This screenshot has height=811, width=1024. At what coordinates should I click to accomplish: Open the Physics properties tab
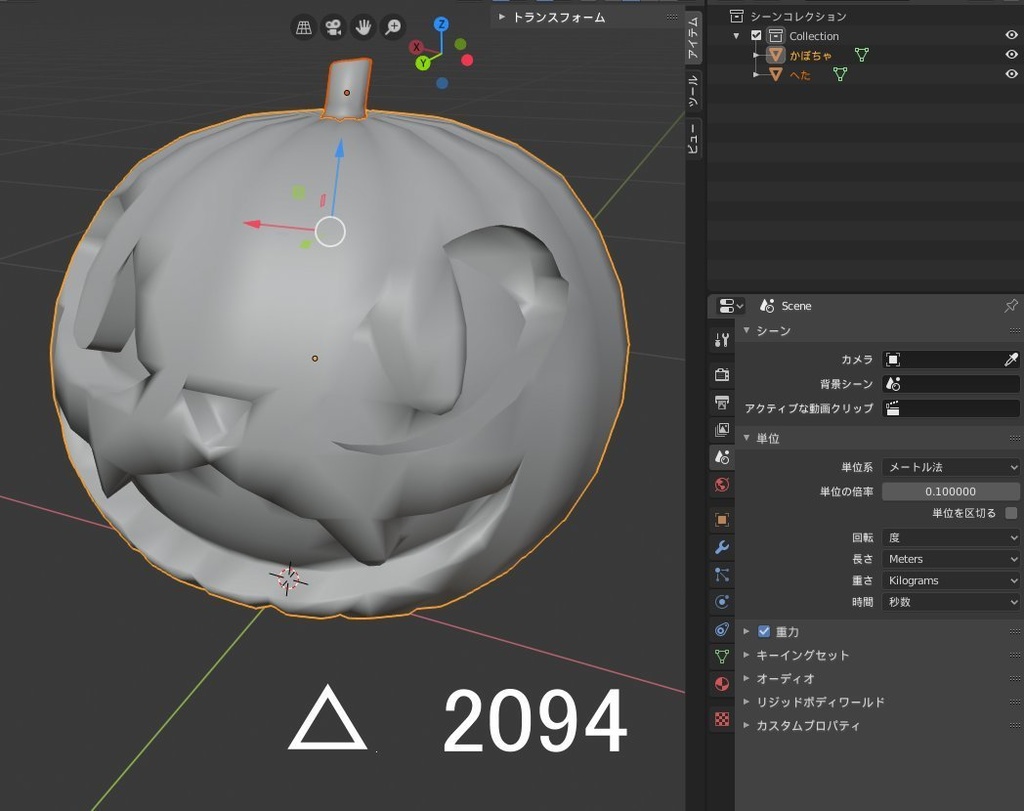point(722,602)
